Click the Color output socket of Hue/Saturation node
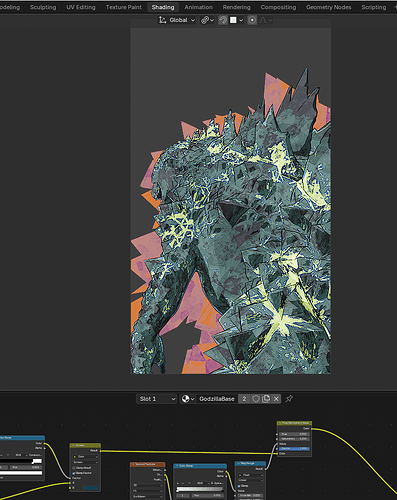This screenshot has height=500, width=397. point(312,429)
